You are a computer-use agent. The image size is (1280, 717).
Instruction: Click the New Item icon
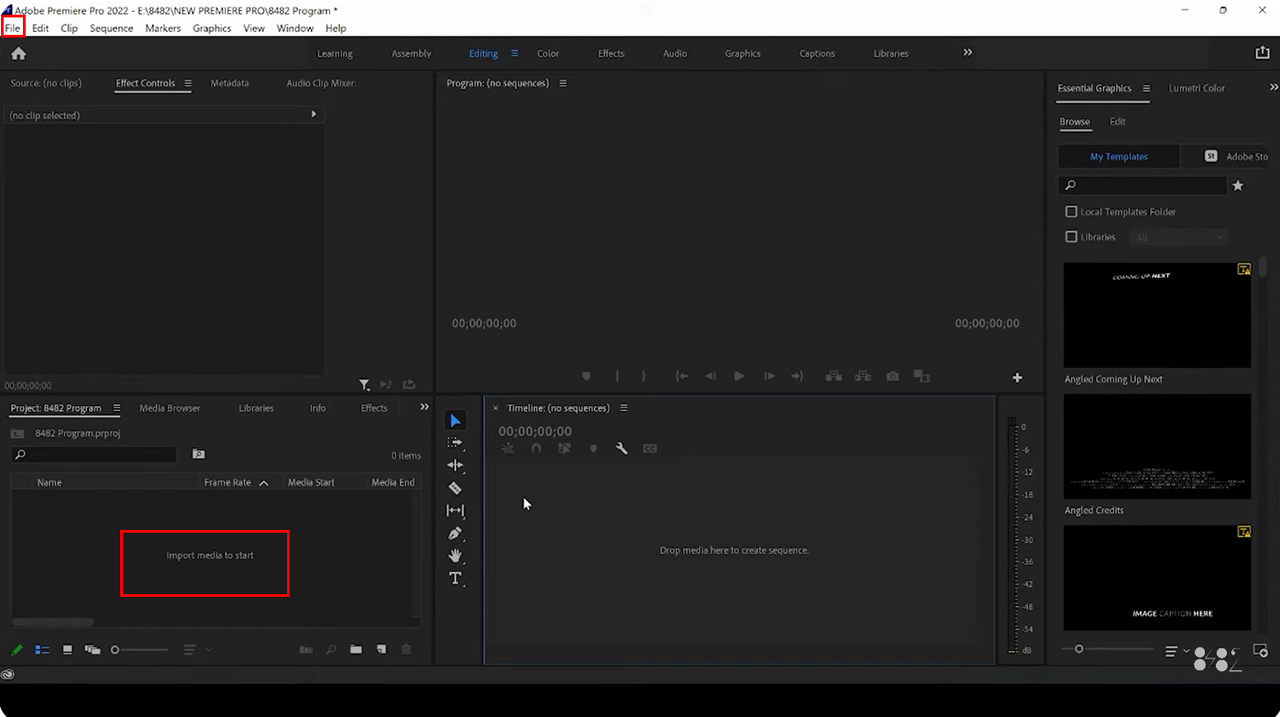pyautogui.click(x=381, y=649)
